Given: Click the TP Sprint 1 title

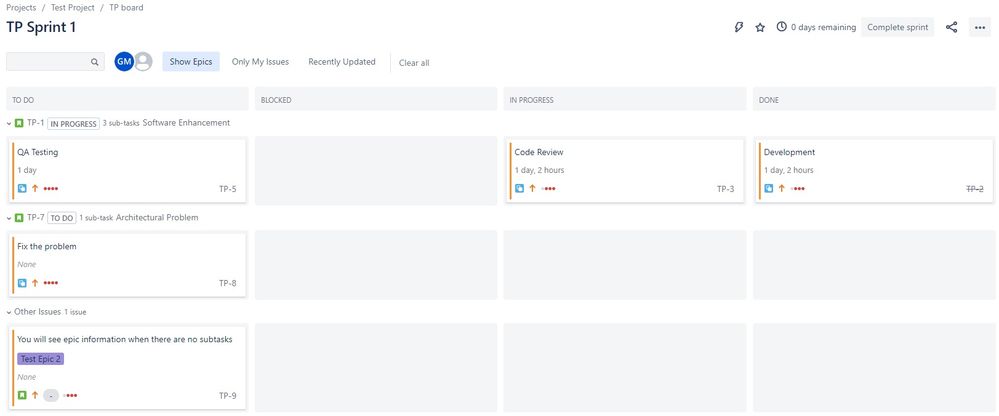Looking at the screenshot, I should 41,28.
